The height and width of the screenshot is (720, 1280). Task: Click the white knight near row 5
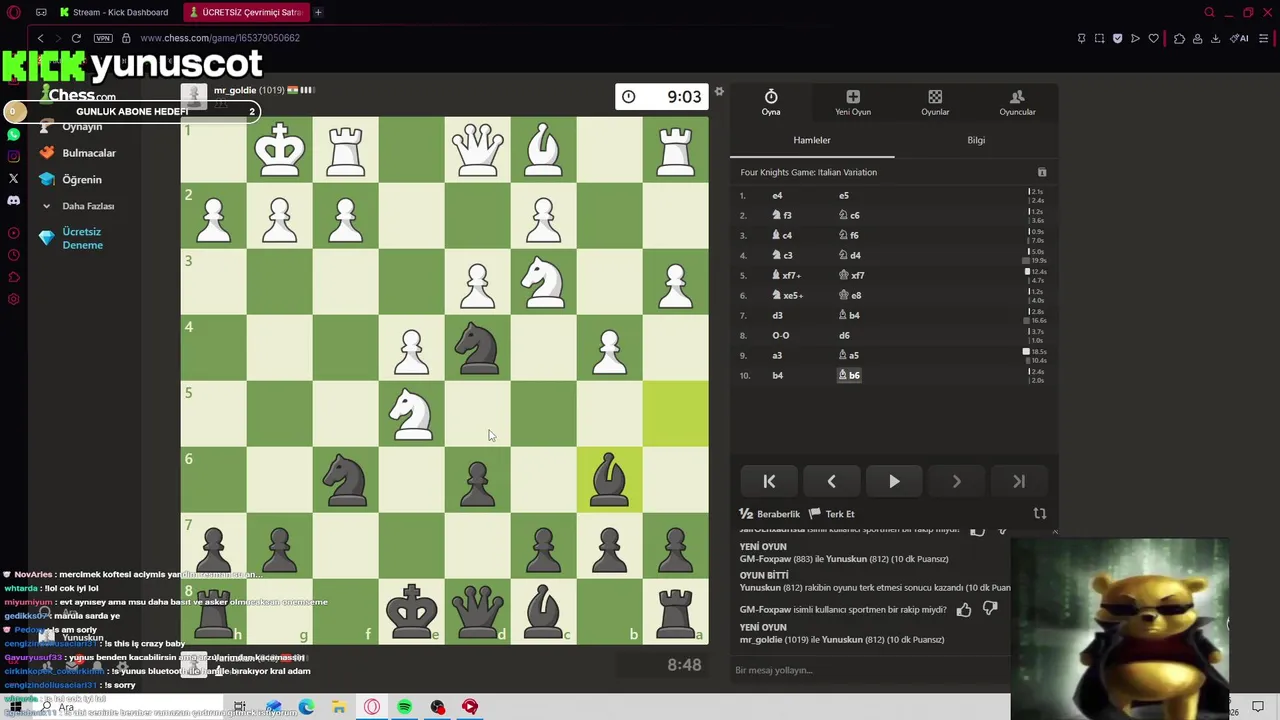411,413
